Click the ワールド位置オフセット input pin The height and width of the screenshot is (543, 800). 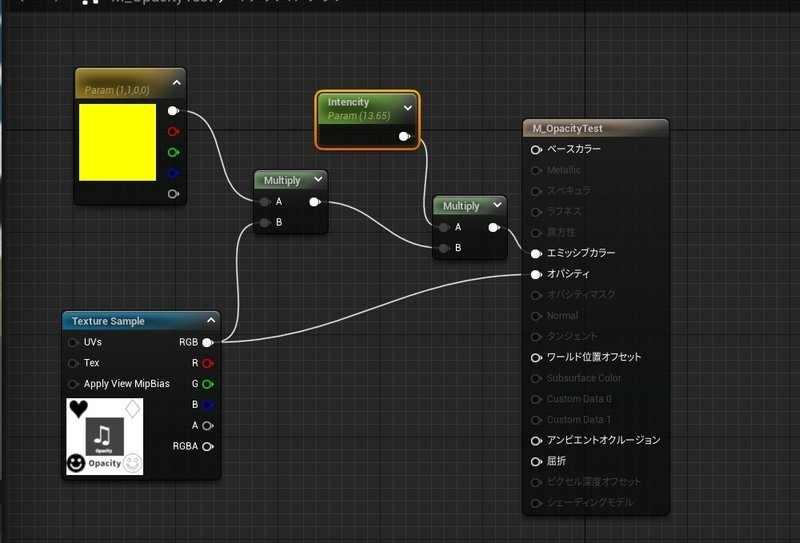[536, 358]
